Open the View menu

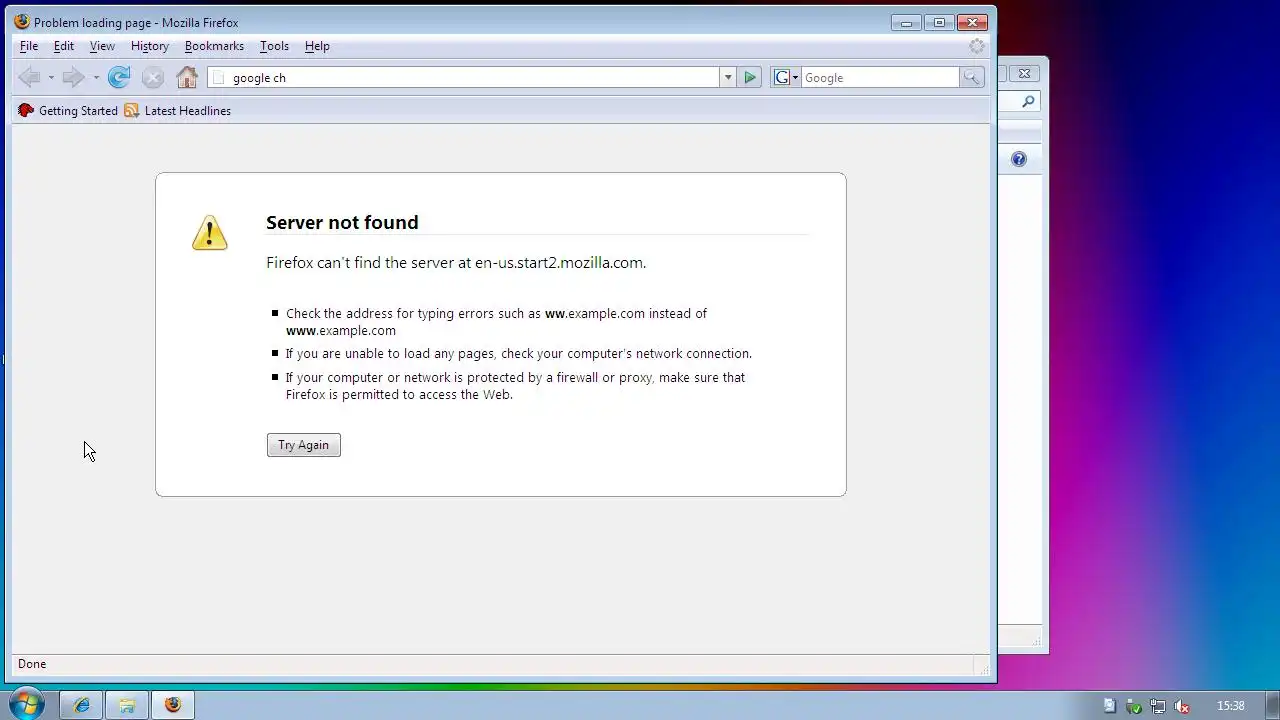click(x=102, y=46)
